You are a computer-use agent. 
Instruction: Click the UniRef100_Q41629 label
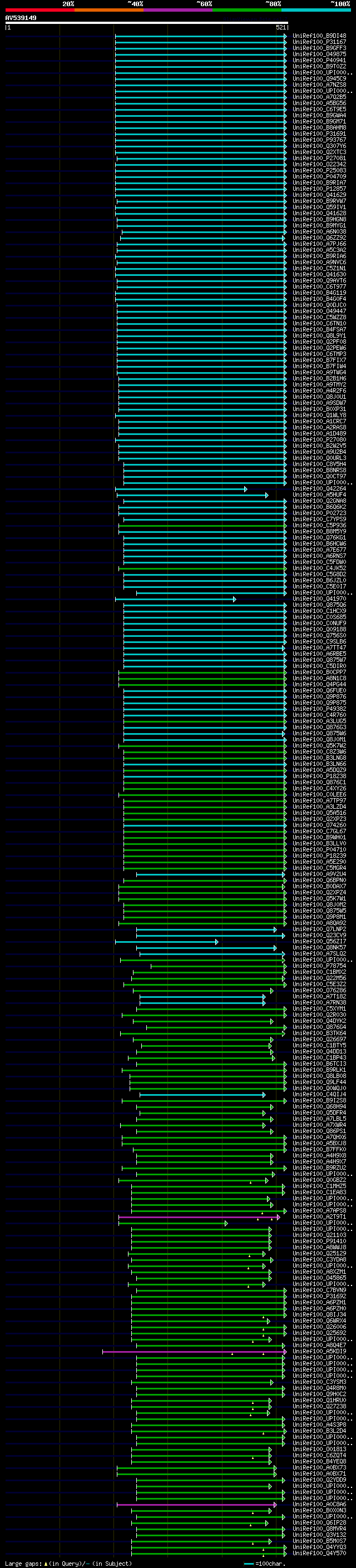pyautogui.click(x=319, y=195)
